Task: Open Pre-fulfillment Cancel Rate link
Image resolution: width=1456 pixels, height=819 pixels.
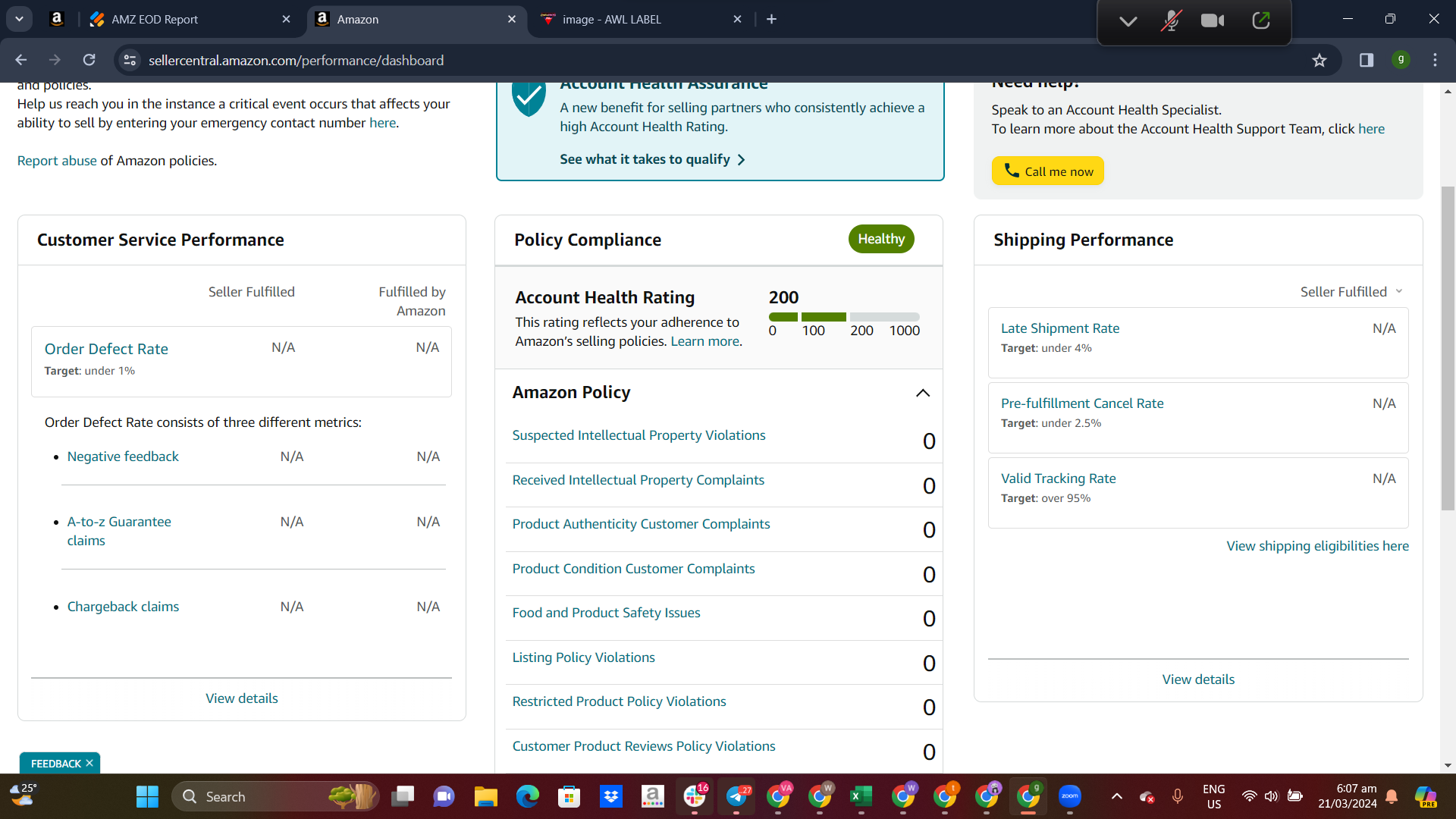Action: pyautogui.click(x=1082, y=403)
